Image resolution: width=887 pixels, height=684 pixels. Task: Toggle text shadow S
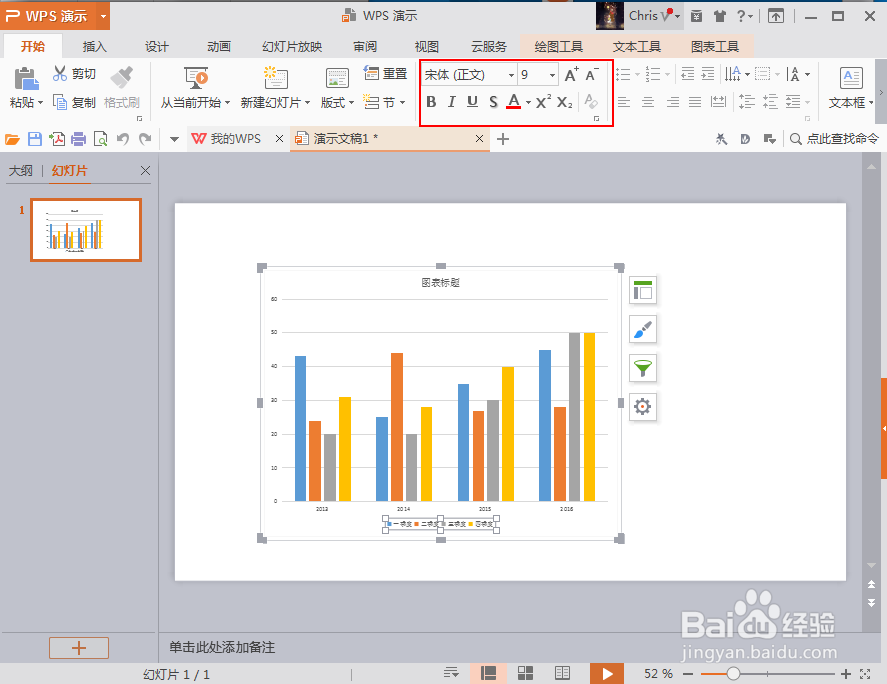(x=493, y=102)
